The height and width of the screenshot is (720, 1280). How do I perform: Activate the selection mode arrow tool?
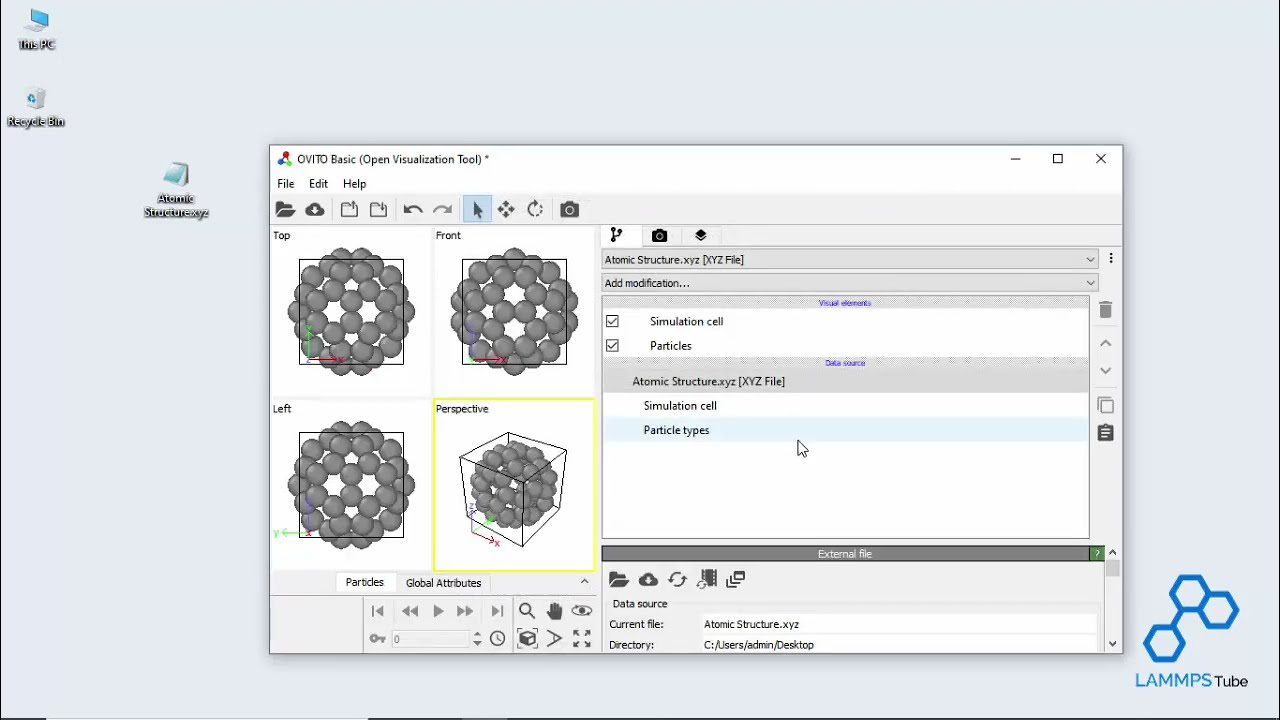(x=477, y=210)
